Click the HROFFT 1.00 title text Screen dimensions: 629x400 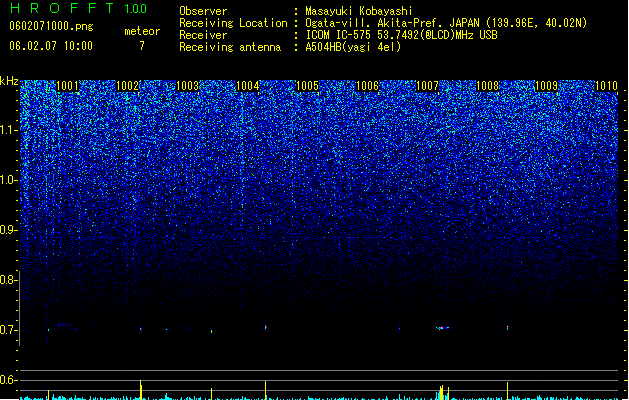[79, 8]
